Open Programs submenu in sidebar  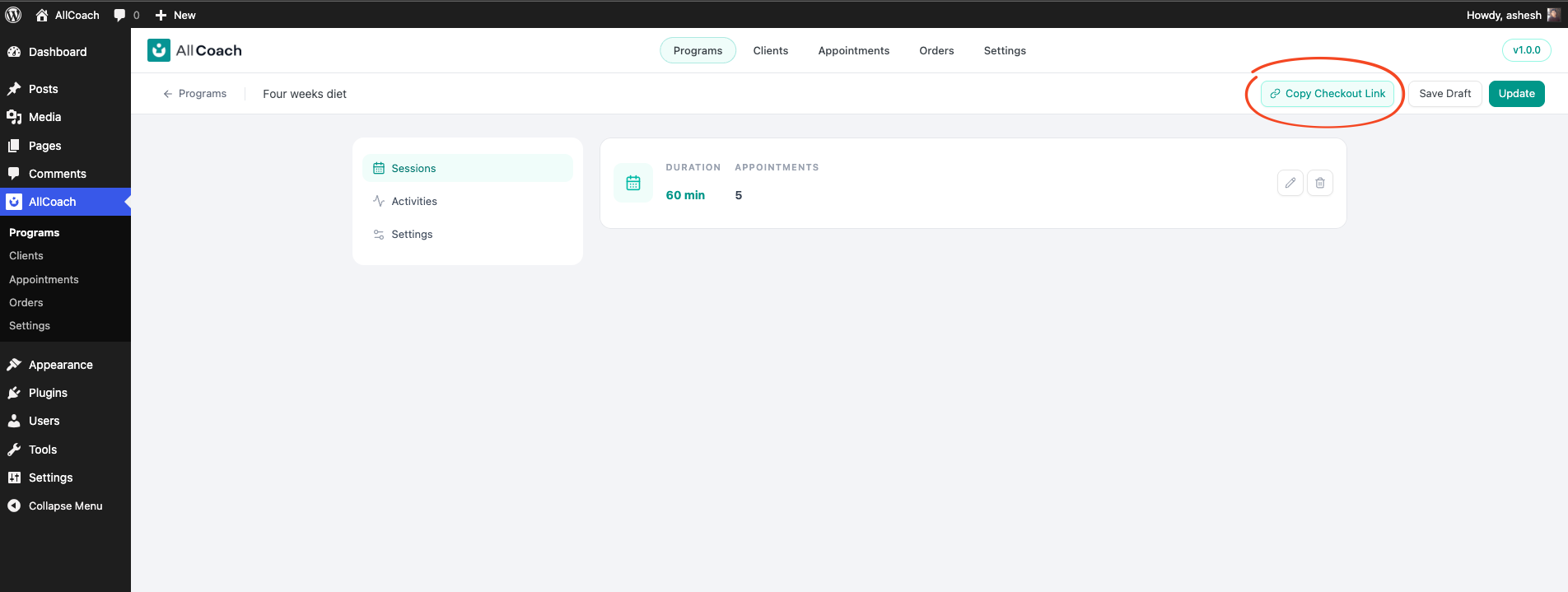tap(35, 233)
